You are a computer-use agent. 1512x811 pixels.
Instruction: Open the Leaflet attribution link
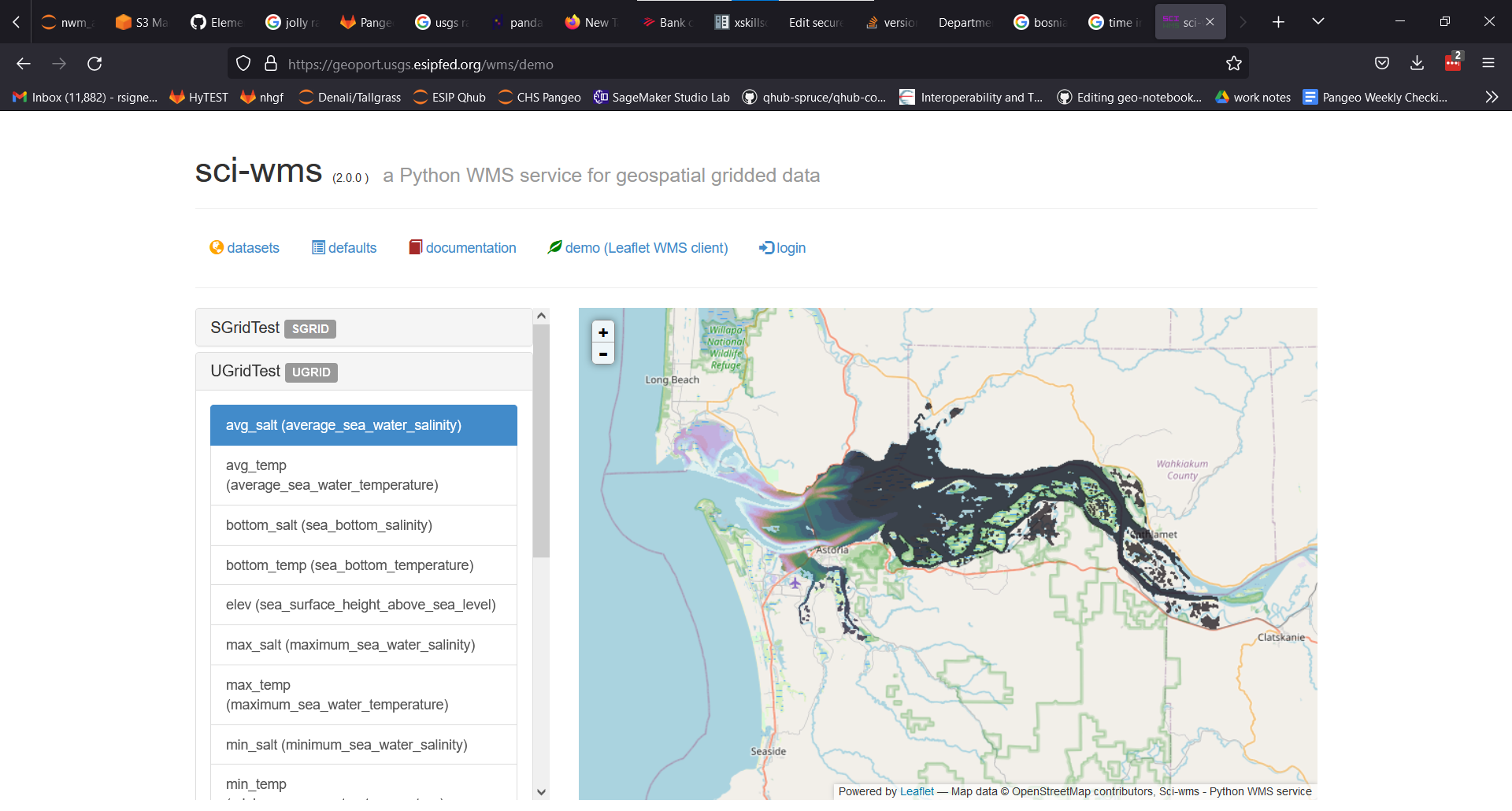[x=915, y=791]
